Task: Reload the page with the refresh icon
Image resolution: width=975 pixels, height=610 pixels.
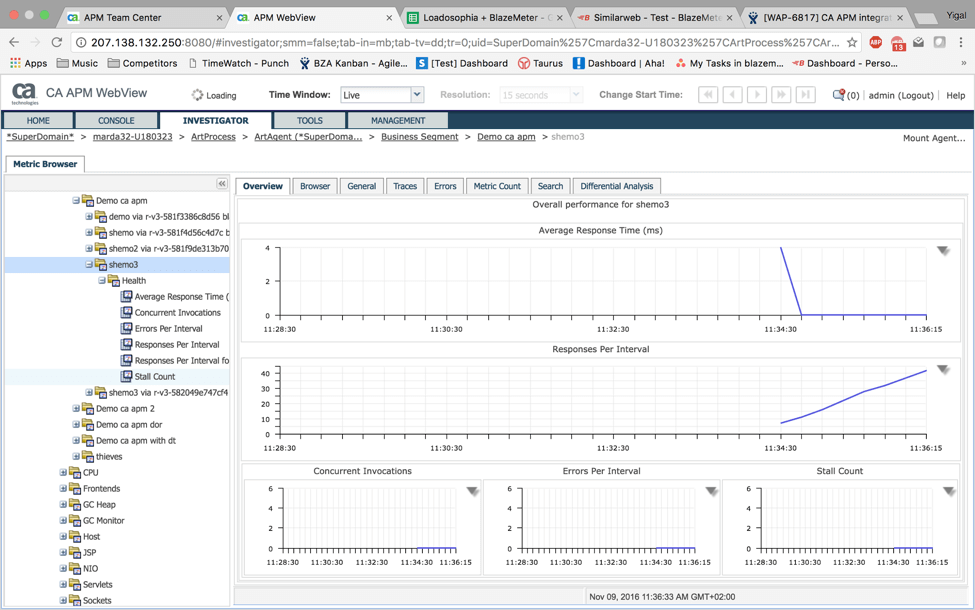Action: coord(57,42)
